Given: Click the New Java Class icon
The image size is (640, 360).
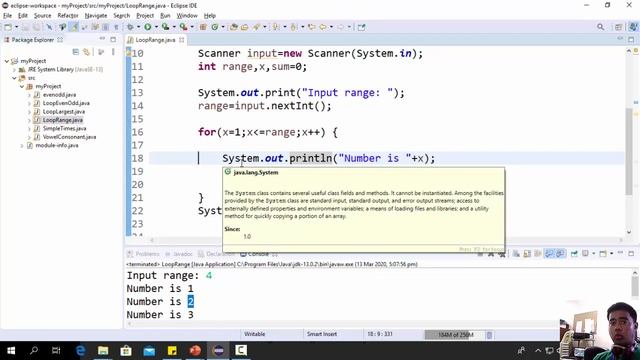Looking at the screenshot, I should click(x=215, y=27).
